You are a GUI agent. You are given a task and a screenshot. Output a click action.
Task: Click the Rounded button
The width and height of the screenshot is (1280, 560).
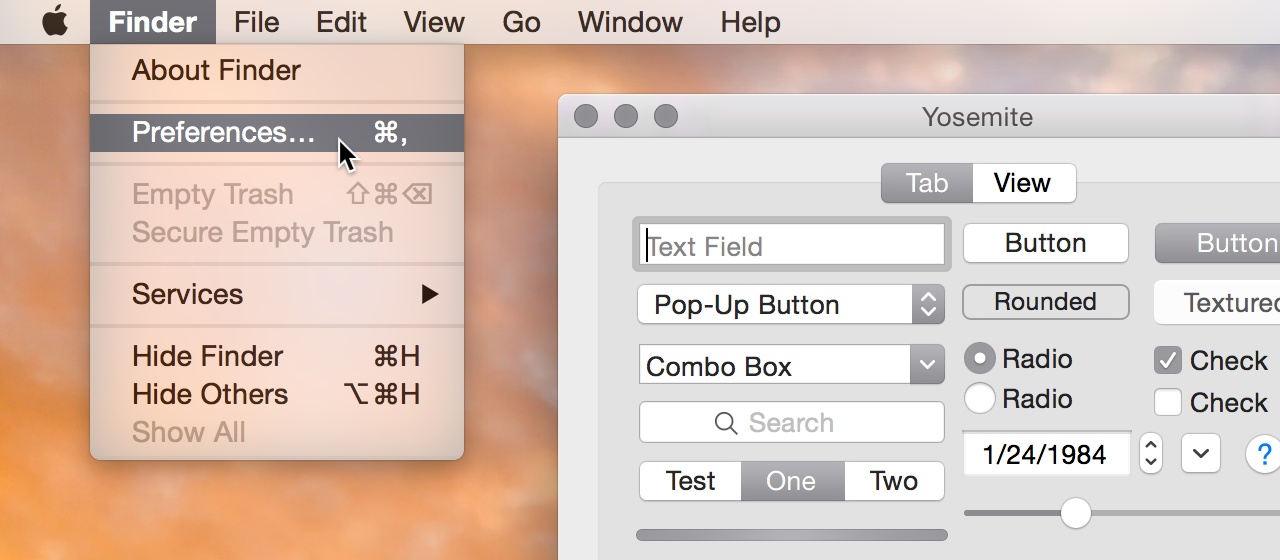[1046, 302]
